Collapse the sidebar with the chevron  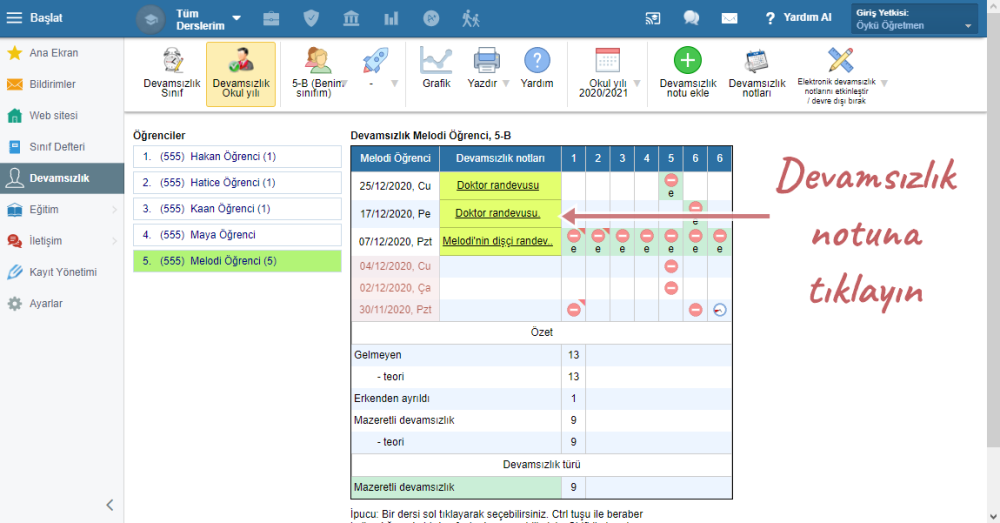tap(110, 505)
